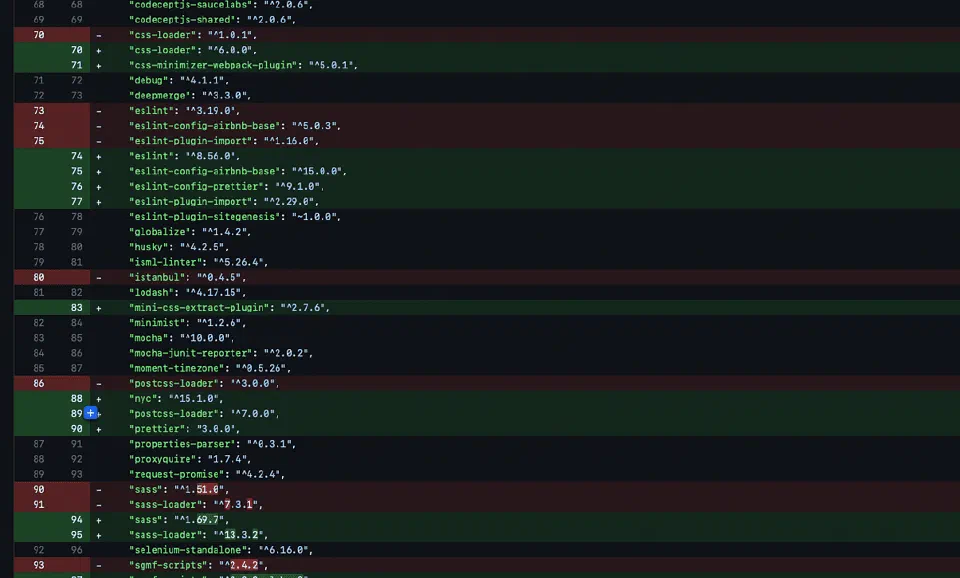The width and height of the screenshot is (960, 578).
Task: Click new line number 71 beside css-minimizer-webpack-plugin
Action: pos(77,65)
